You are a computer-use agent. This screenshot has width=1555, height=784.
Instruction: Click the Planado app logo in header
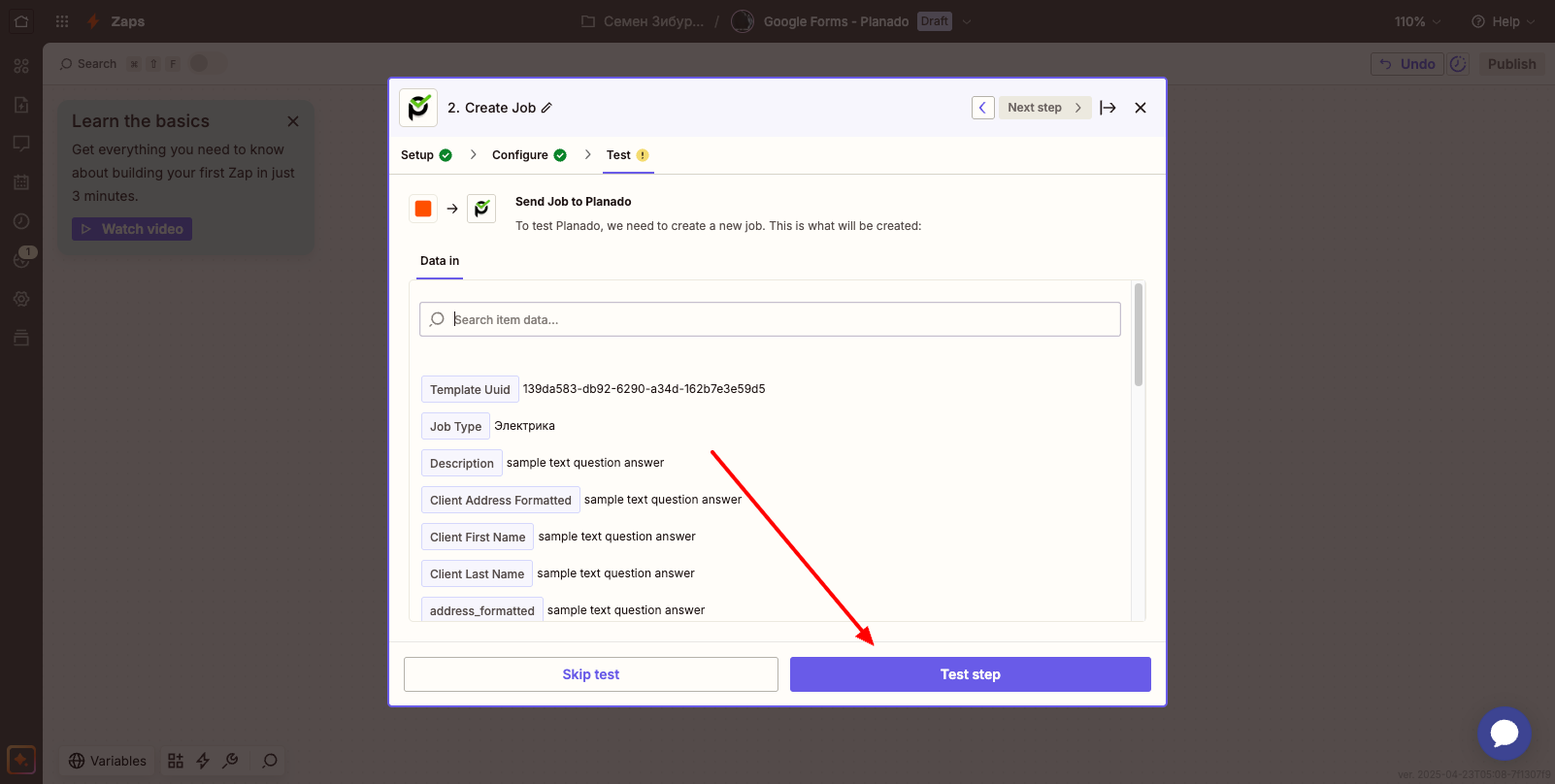point(418,108)
